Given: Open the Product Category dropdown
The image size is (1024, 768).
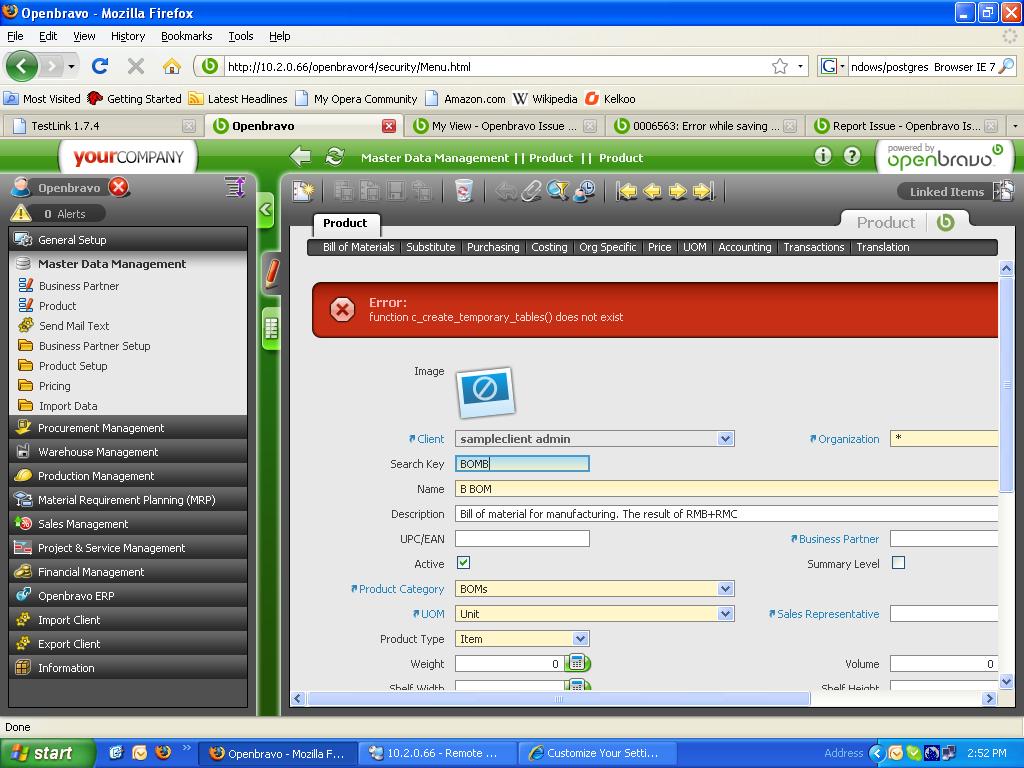Looking at the screenshot, I should point(725,589).
